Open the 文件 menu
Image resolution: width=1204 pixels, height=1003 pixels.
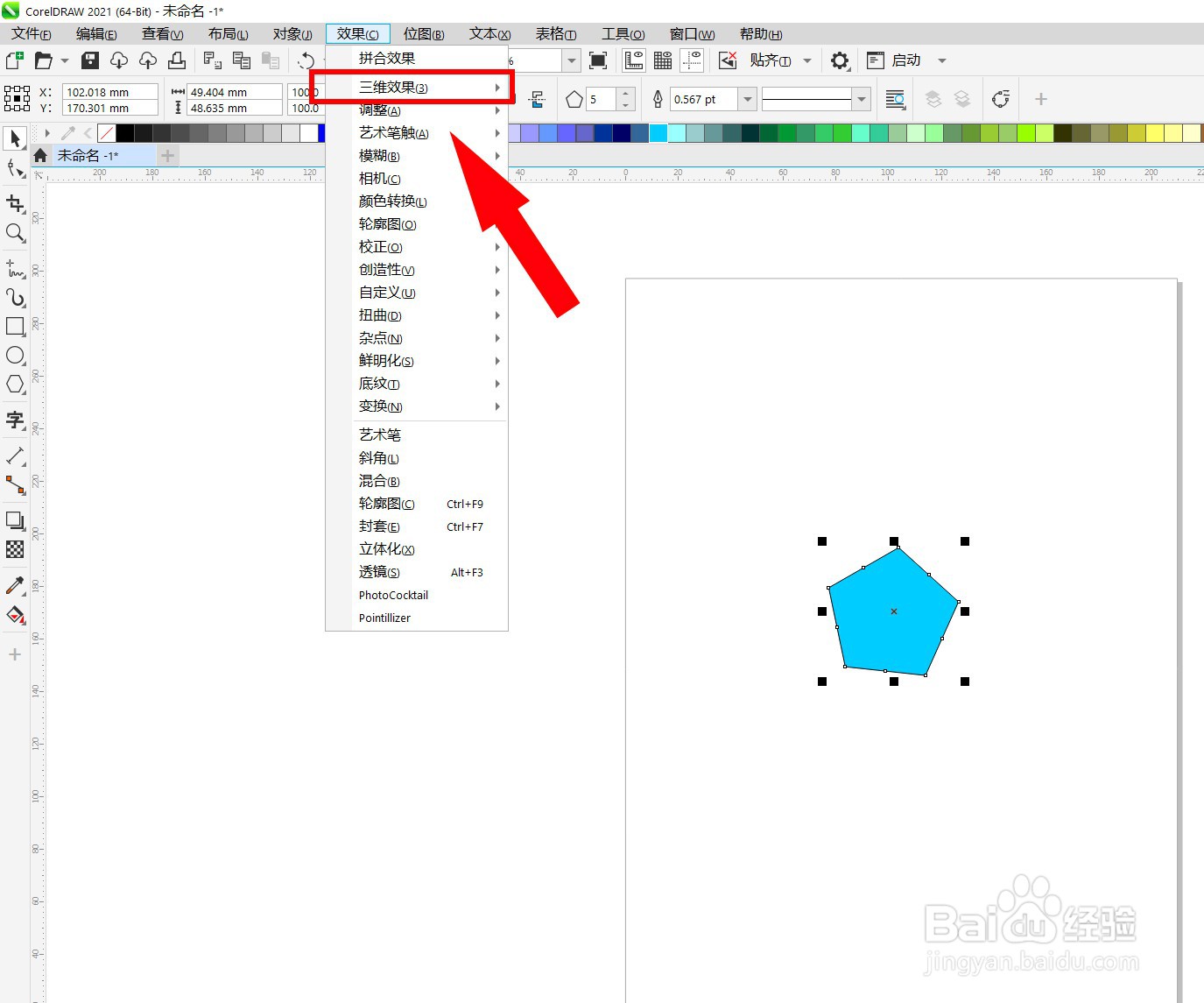tap(31, 34)
